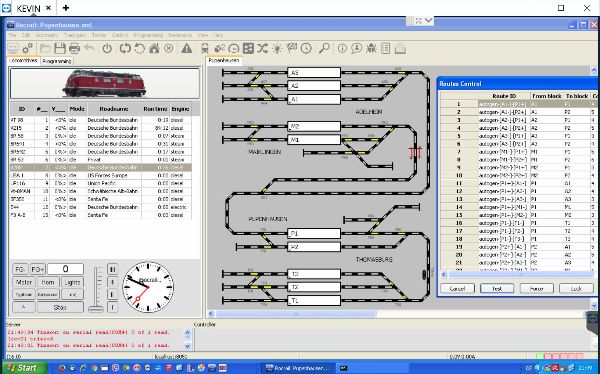Click the clock toolbar icon
600x374 pixels.
(x=306, y=49)
